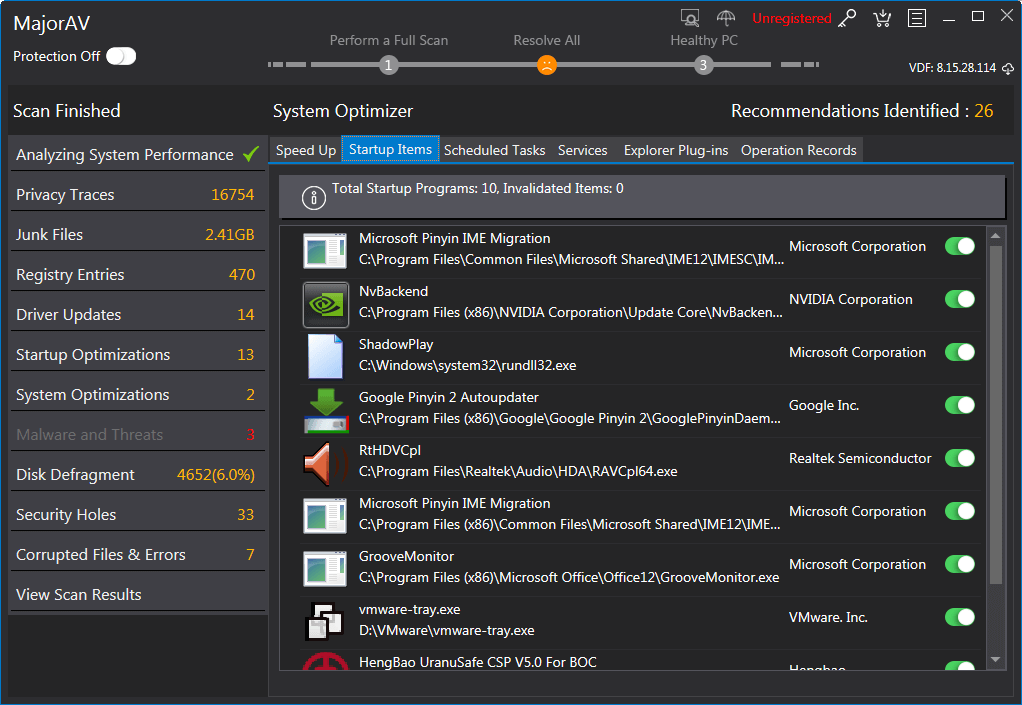Viewport: 1022px width, 705px height.
Task: Disable the RtHDVCpl startup toggle
Action: coord(959,458)
